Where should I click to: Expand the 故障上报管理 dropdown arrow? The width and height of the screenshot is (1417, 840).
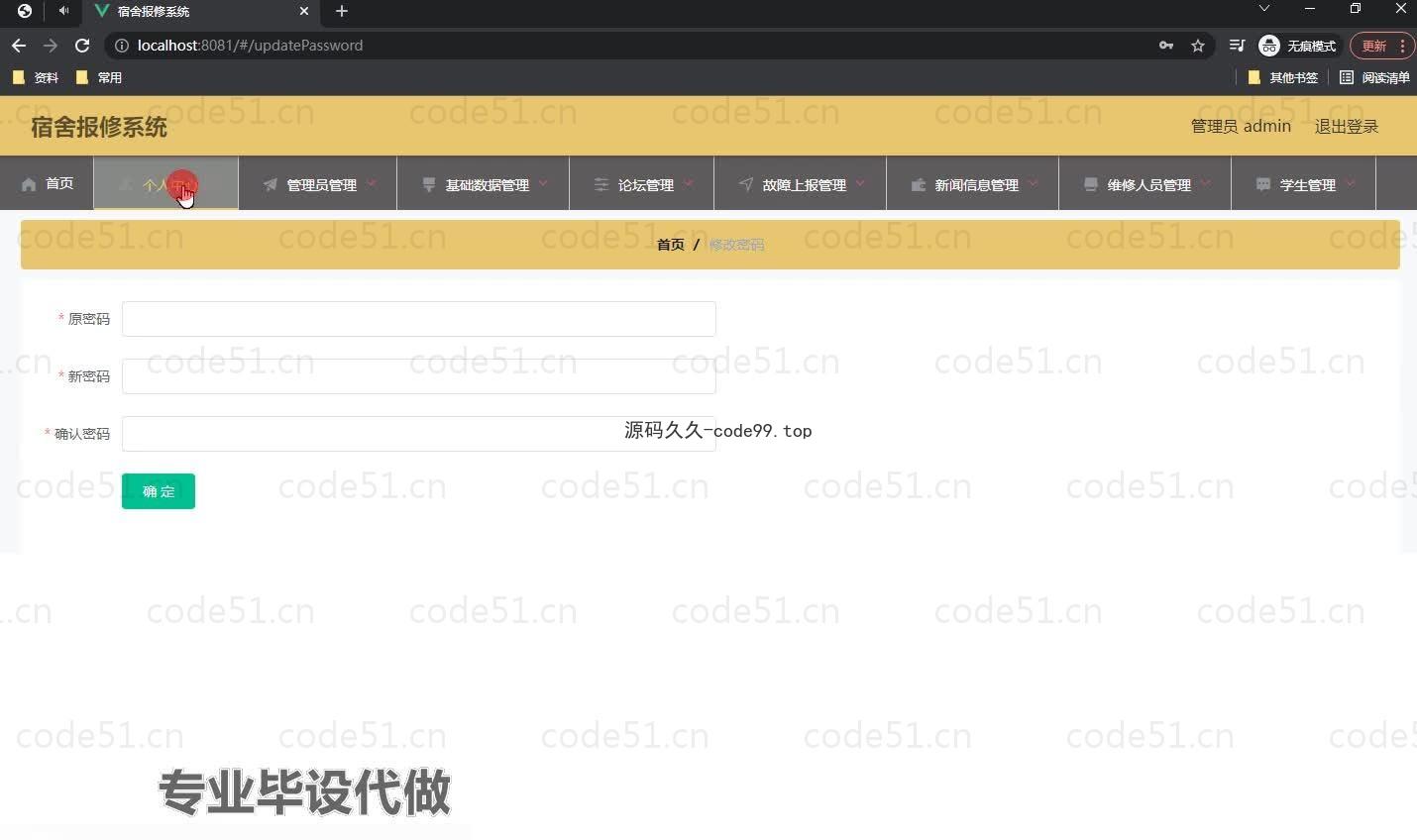point(861,183)
